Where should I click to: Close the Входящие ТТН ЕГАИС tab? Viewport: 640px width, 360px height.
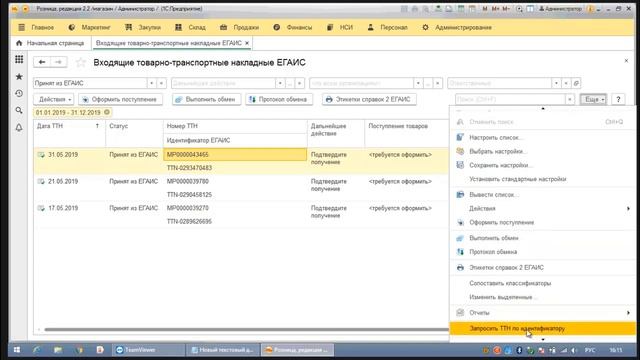(x=247, y=43)
